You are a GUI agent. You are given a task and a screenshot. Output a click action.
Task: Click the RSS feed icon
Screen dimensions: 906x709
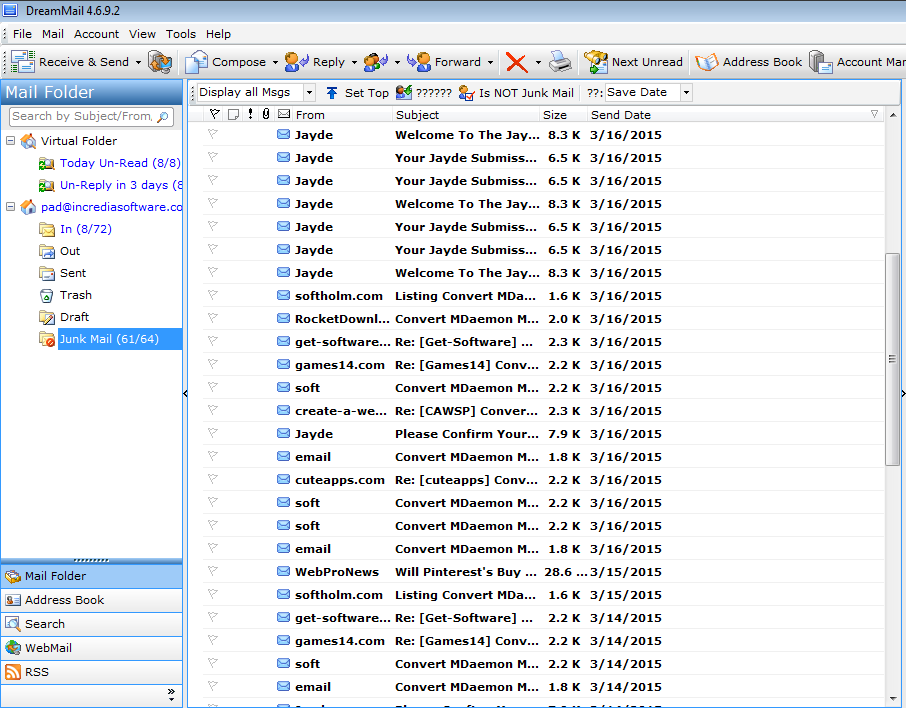pyautogui.click(x=13, y=672)
